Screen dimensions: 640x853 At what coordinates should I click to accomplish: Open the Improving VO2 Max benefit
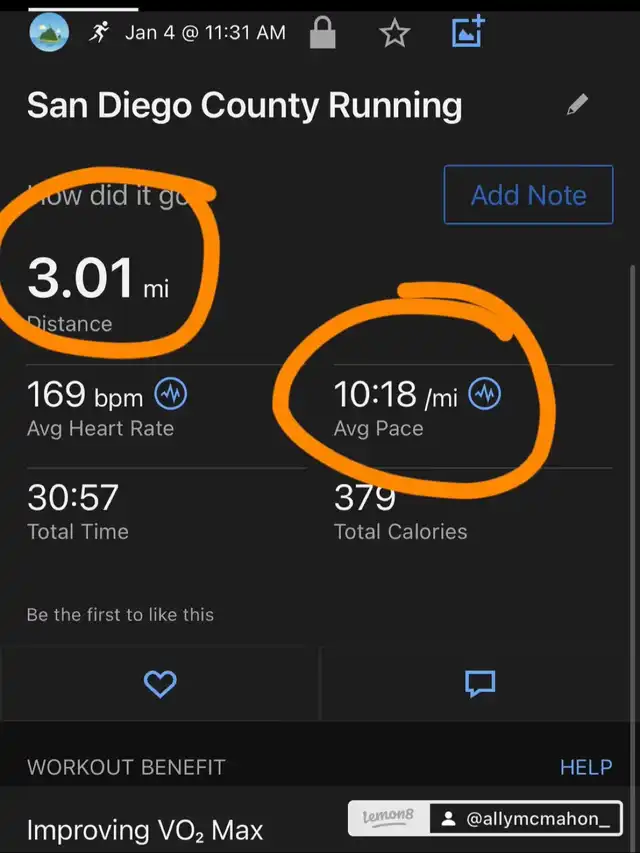pos(145,831)
